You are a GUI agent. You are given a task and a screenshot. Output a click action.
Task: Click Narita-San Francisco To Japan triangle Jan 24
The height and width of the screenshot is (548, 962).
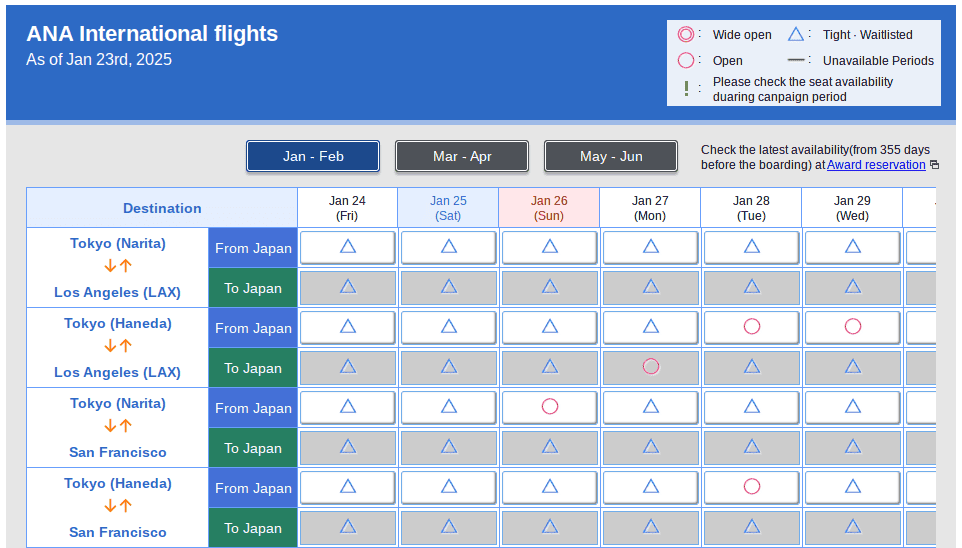[348, 447]
